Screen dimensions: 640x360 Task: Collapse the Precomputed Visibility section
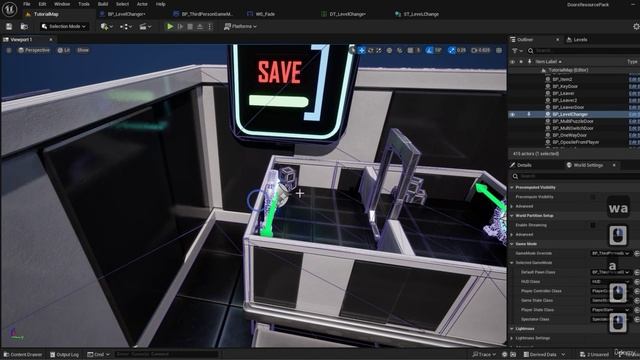(512, 187)
